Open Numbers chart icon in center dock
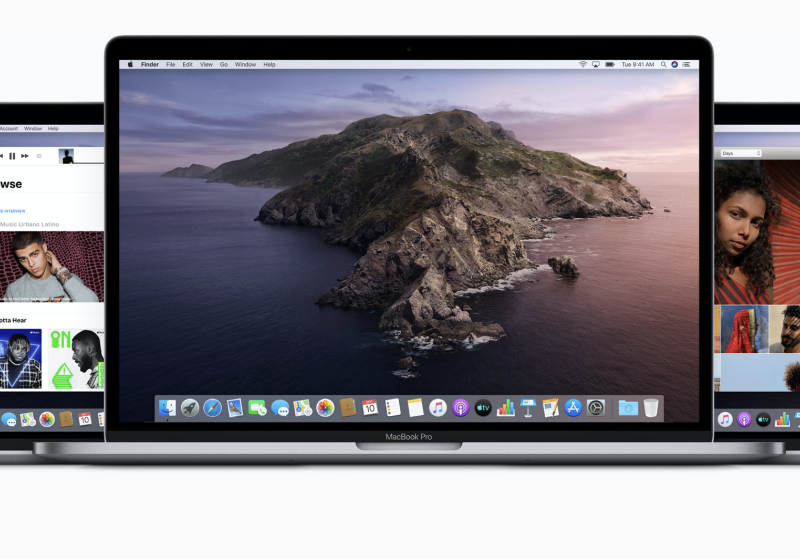 click(x=505, y=408)
